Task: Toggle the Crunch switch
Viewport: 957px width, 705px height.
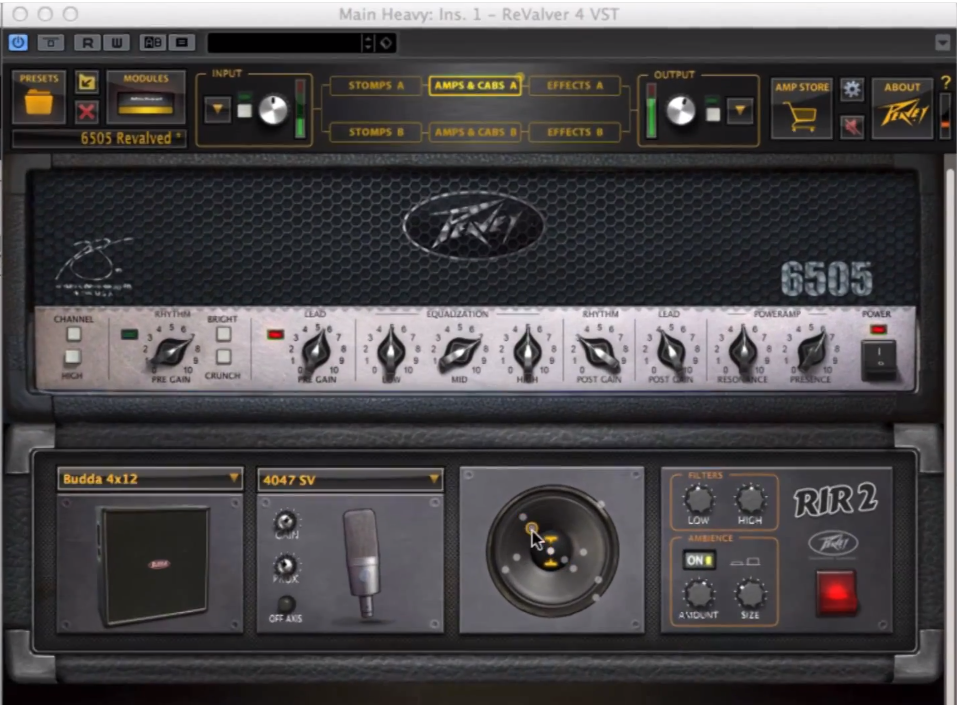Action: coord(223,357)
